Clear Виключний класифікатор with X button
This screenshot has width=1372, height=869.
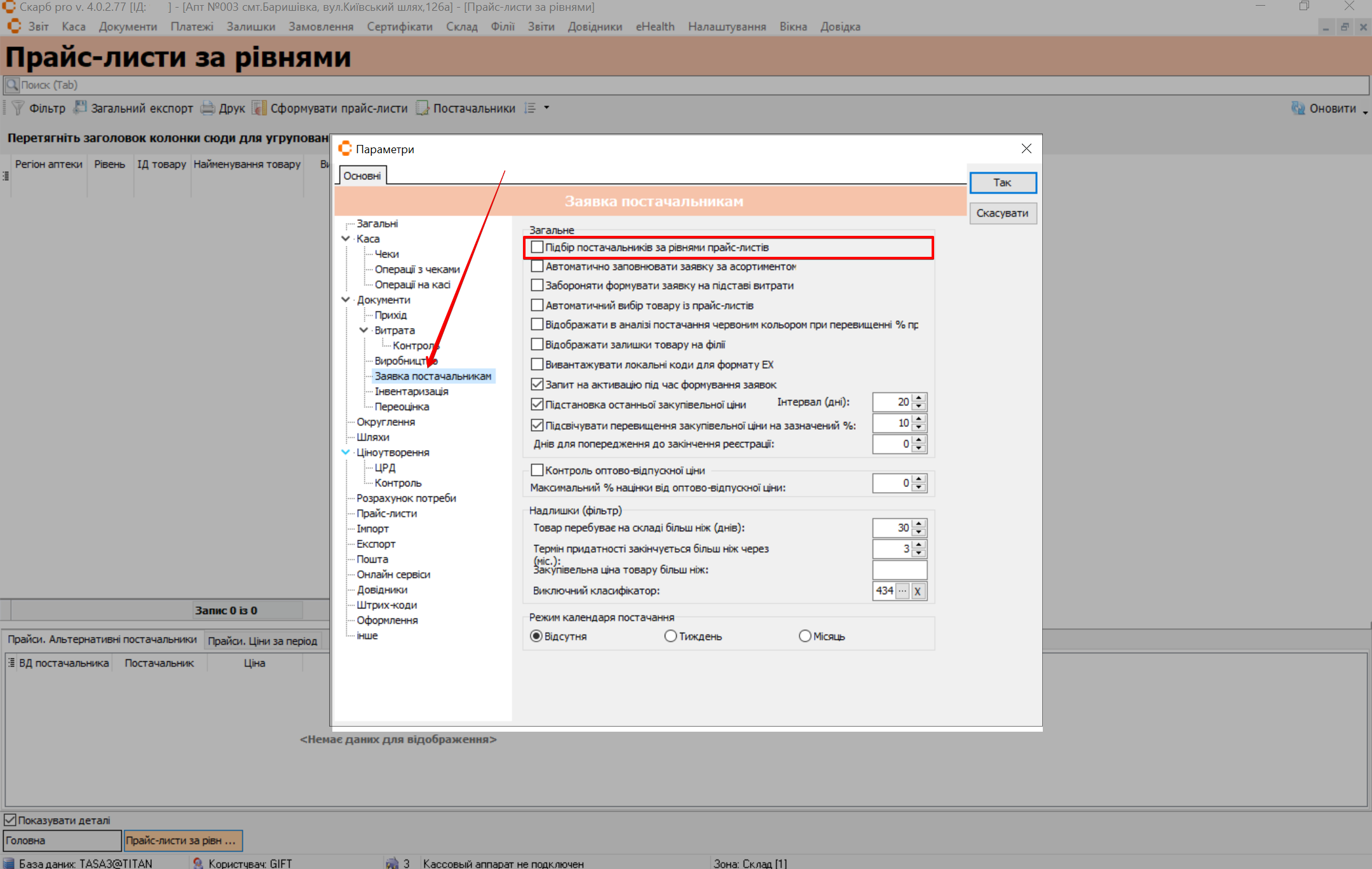click(918, 591)
